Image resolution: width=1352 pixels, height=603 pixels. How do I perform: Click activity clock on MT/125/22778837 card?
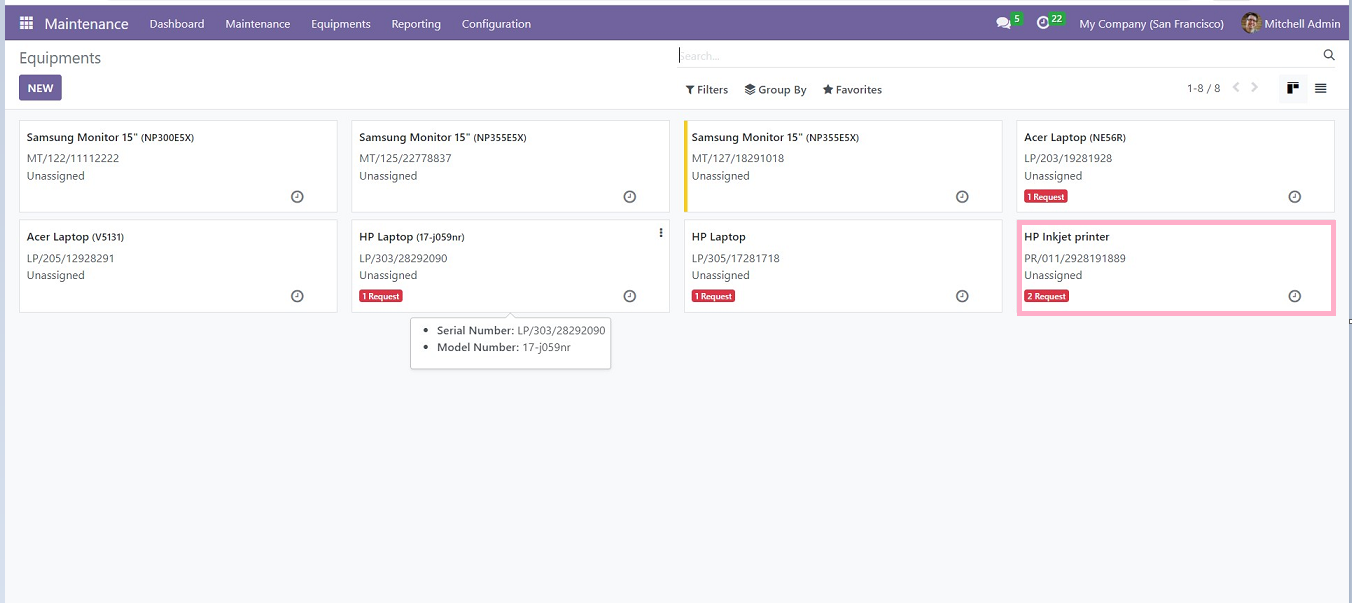point(629,197)
